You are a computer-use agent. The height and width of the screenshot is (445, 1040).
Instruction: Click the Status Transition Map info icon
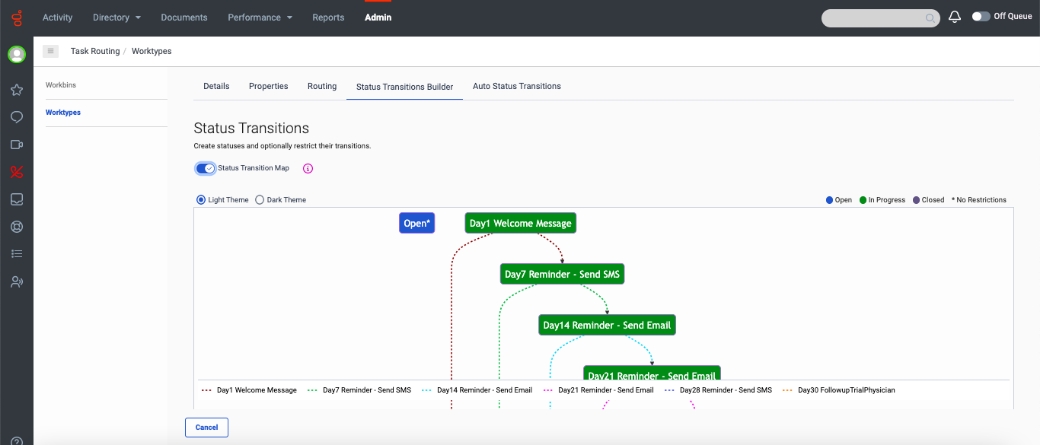point(308,168)
